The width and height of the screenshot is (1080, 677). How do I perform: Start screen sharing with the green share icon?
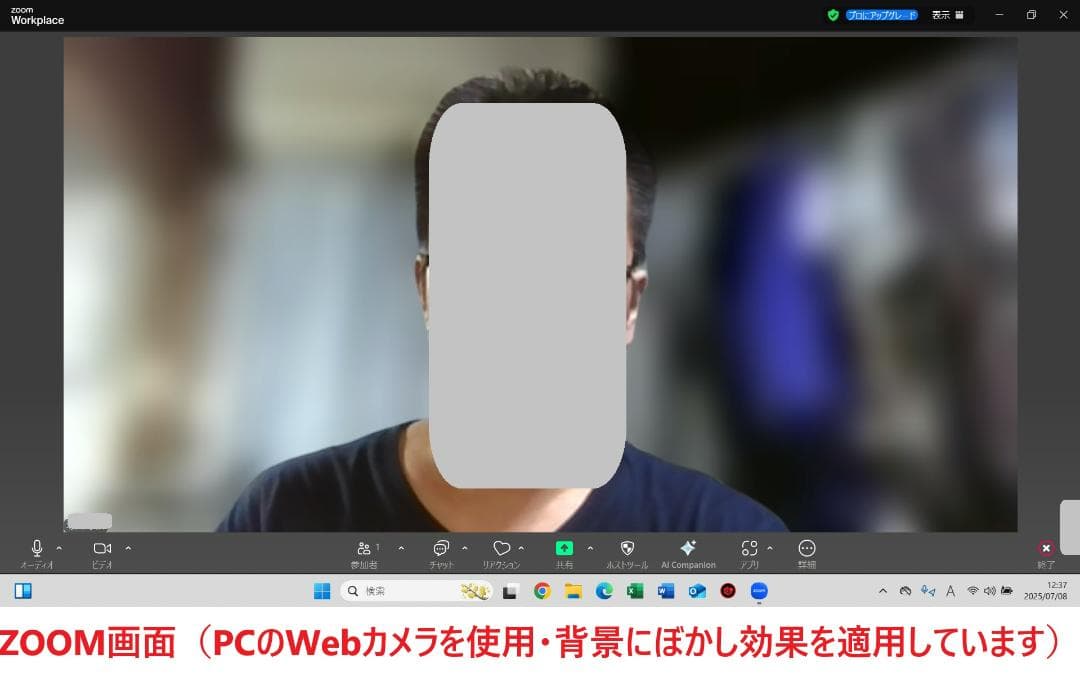[x=565, y=548]
